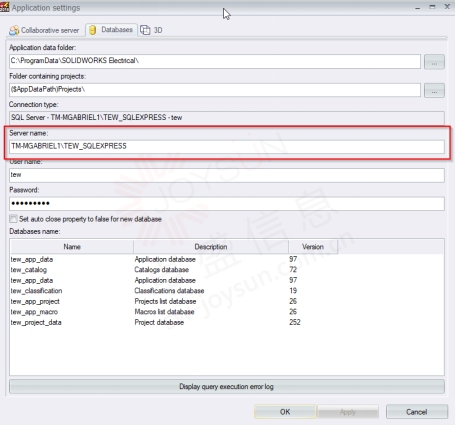Close the Application settings window
456x426 pixels.
[447, 7]
